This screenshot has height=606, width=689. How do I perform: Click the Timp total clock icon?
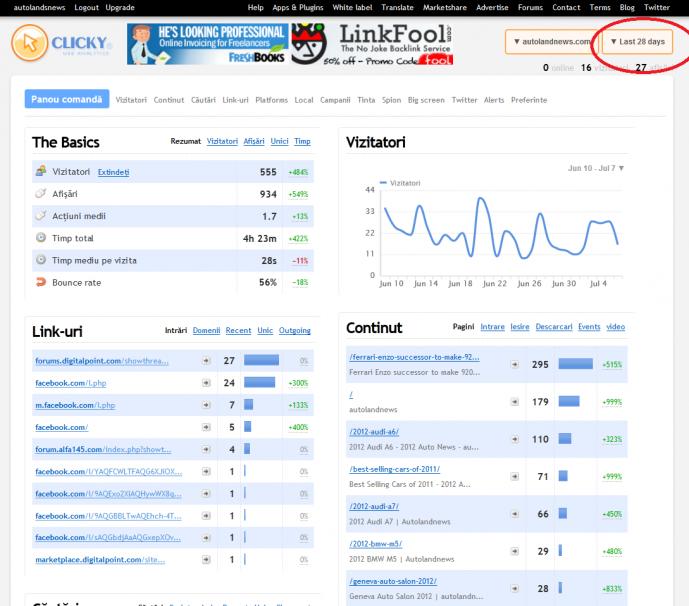pyautogui.click(x=41, y=237)
